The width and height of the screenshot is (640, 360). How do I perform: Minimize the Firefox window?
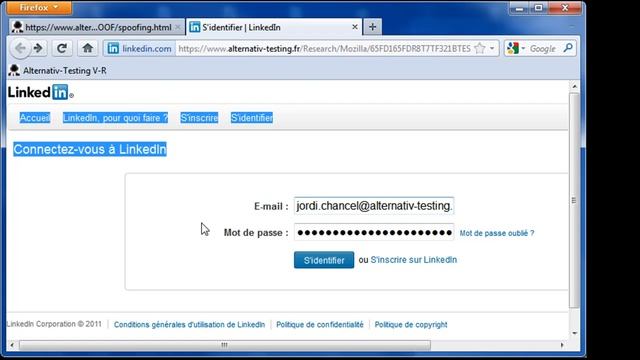pos(519,8)
